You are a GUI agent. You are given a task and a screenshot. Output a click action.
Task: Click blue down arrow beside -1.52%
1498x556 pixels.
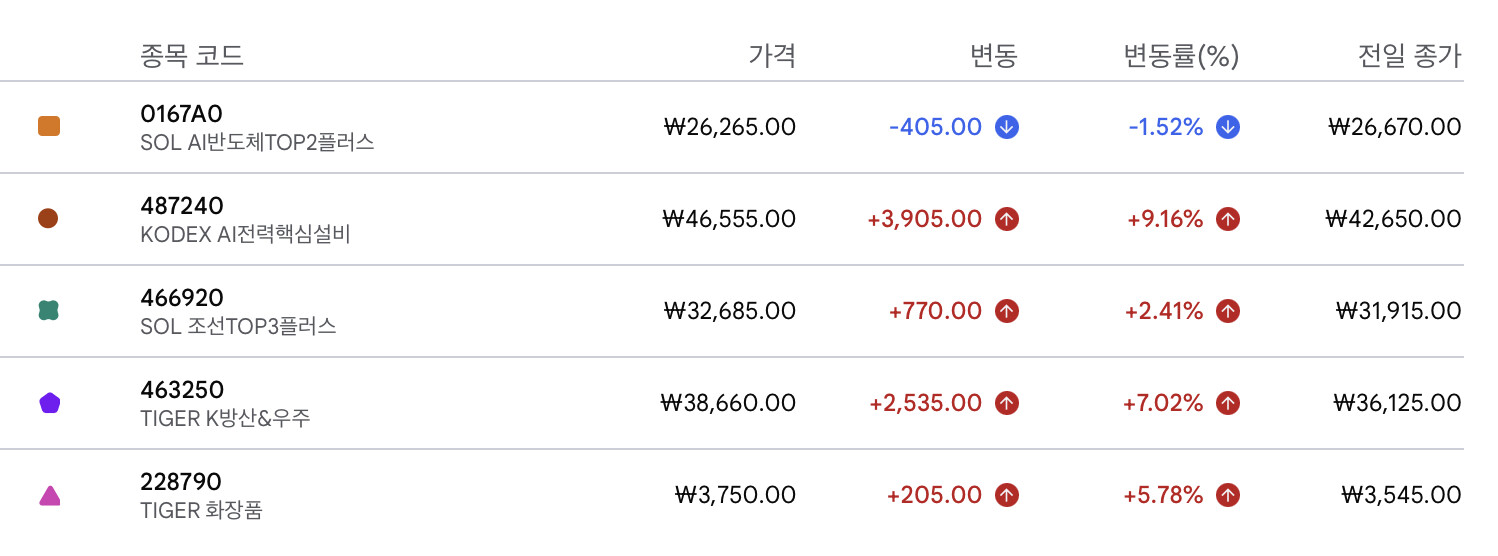pos(1228,127)
